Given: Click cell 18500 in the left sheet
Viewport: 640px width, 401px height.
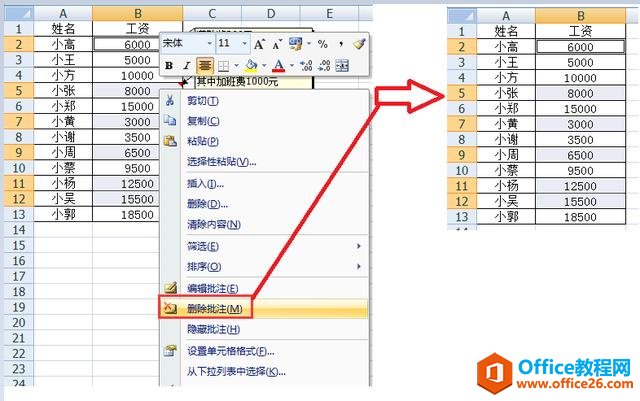Looking at the screenshot, I should coord(126,214).
